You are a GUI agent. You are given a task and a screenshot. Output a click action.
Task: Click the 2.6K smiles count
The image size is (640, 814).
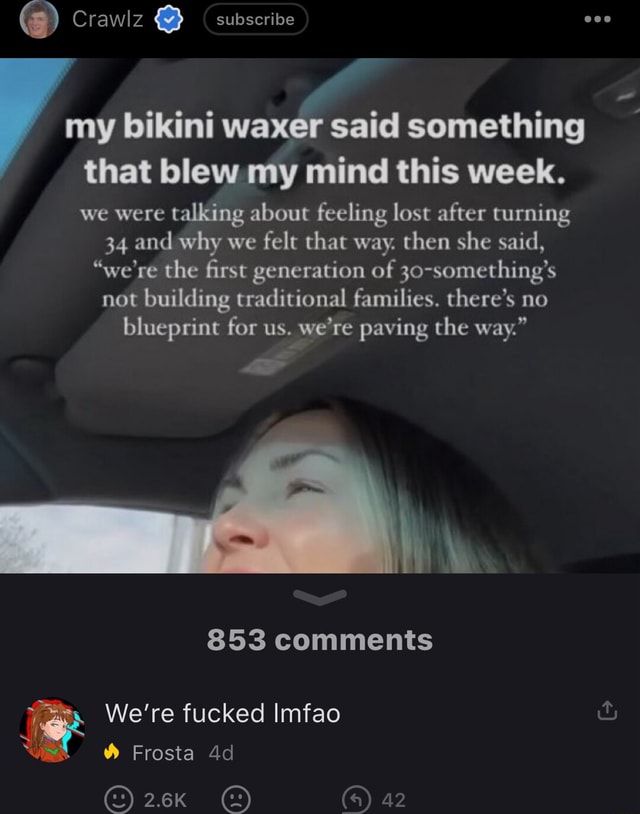pyautogui.click(x=165, y=799)
